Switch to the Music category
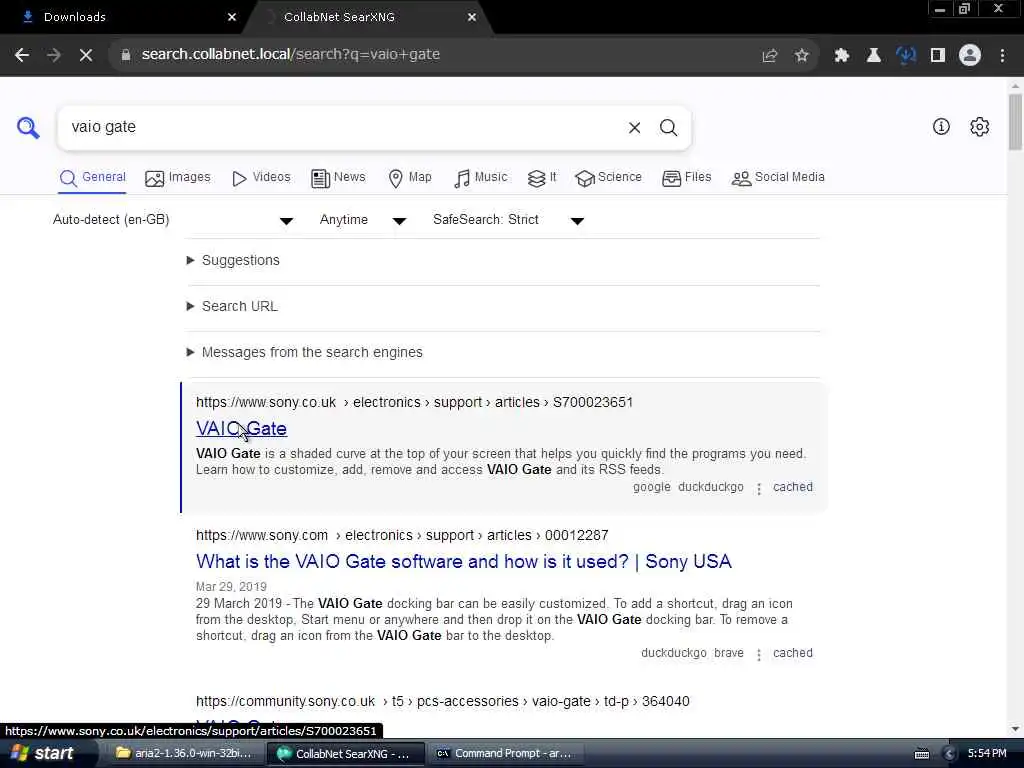The height and width of the screenshot is (768, 1024). pos(480,178)
